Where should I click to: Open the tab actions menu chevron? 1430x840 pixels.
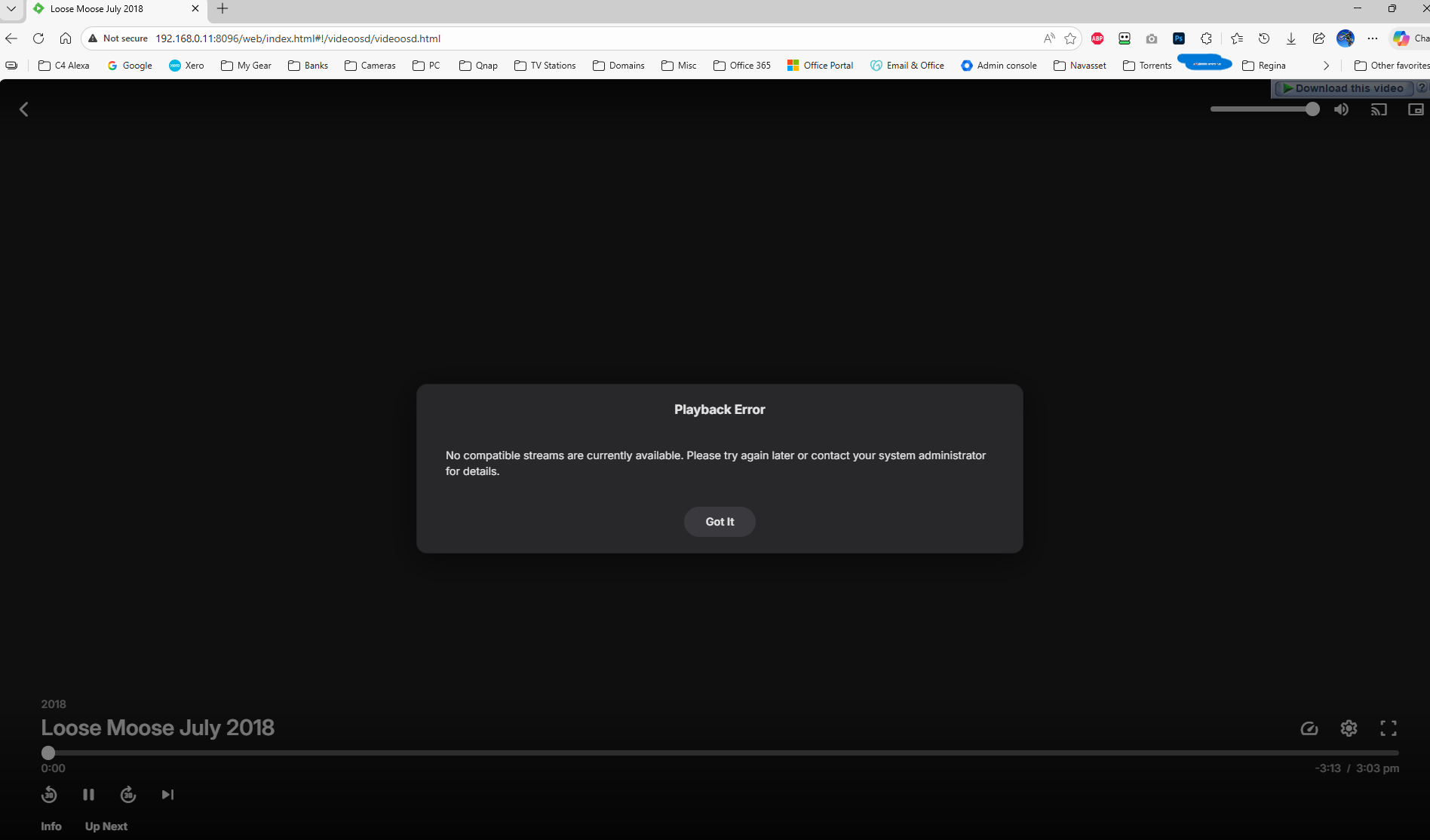(11, 9)
